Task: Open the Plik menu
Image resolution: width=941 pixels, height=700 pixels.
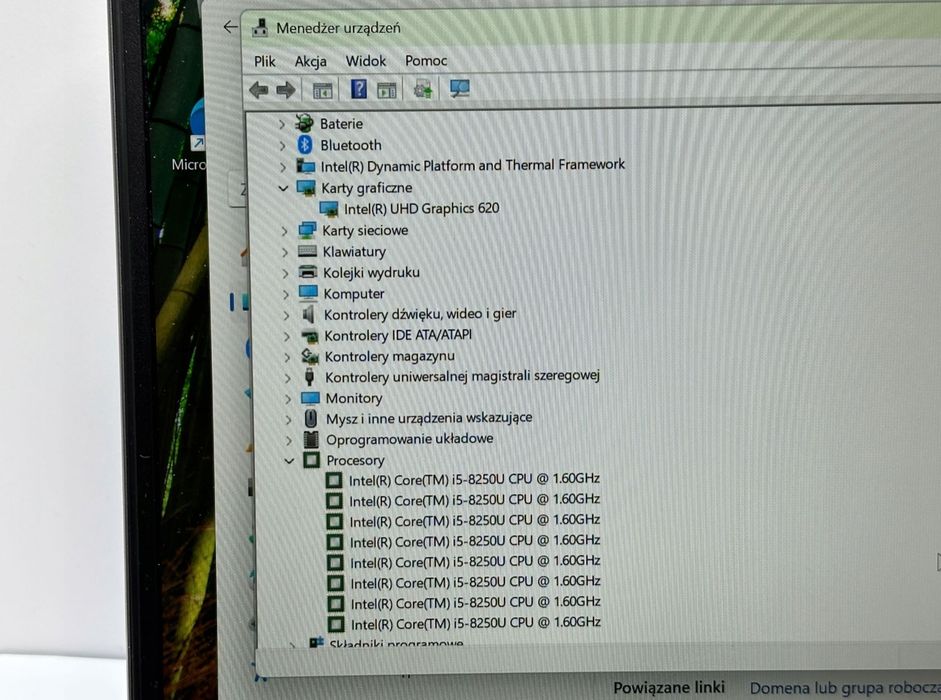Action: coord(265,61)
